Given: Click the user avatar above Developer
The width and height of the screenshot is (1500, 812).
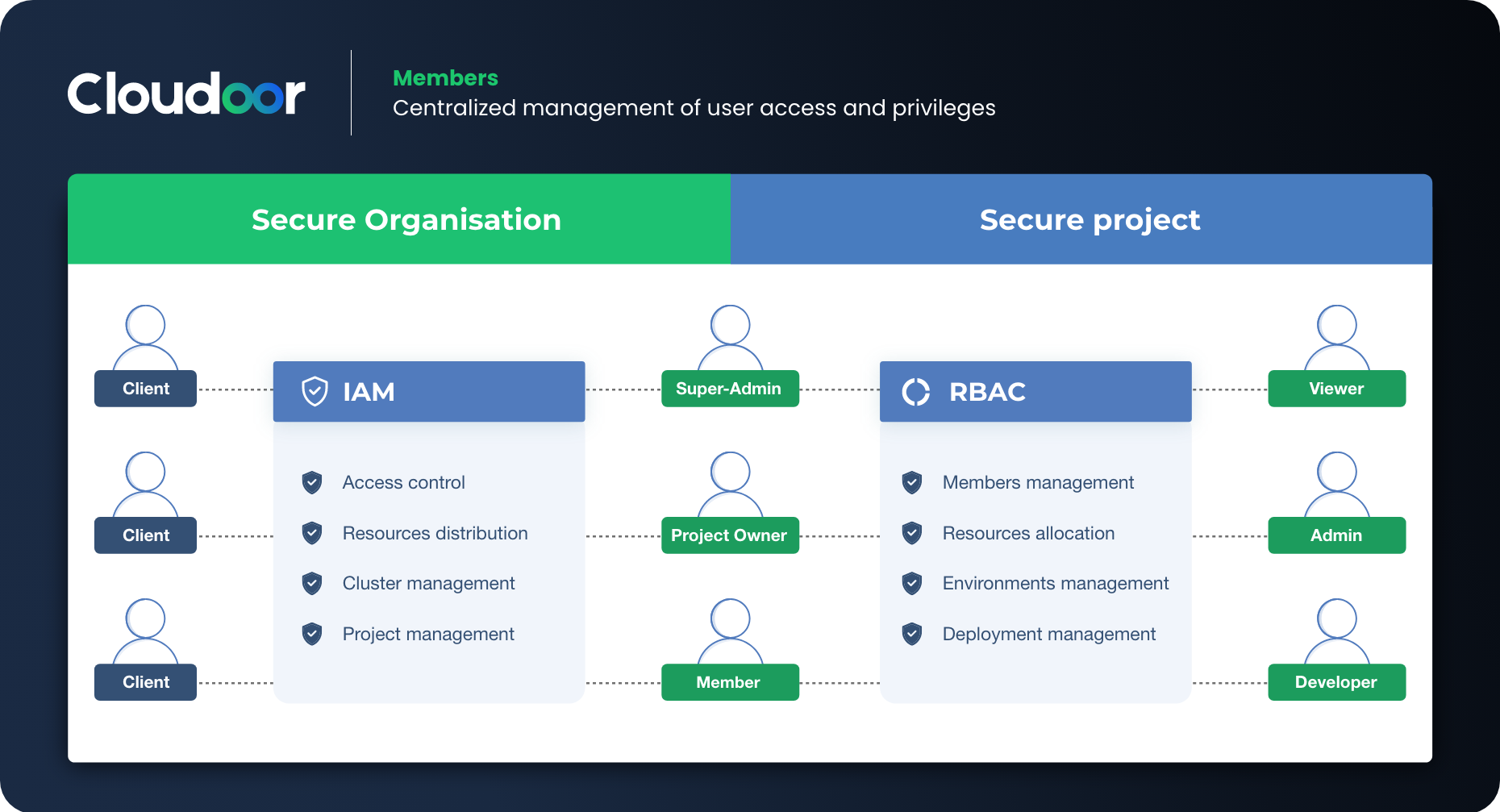Looking at the screenshot, I should coord(1336,631).
